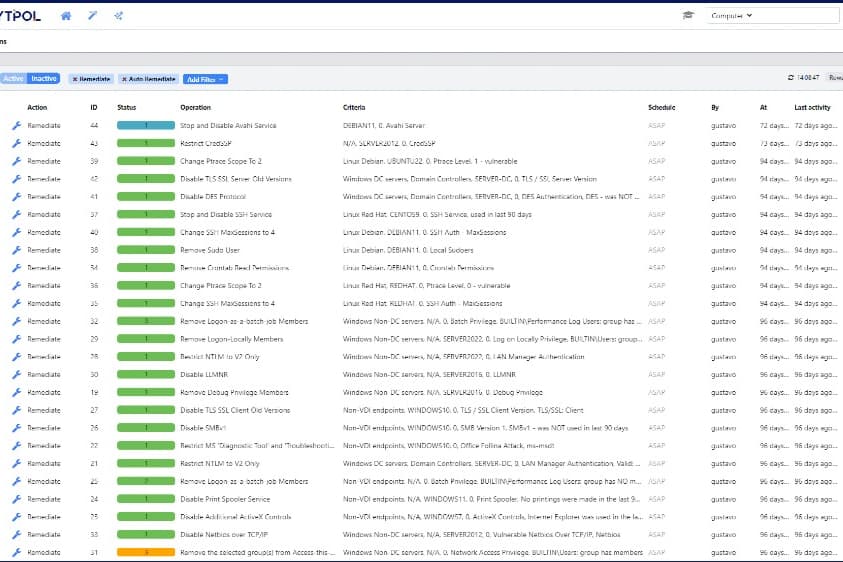Click the orange status bar in ID 31 row
This screenshot has width=843, height=562.
click(x=146, y=552)
